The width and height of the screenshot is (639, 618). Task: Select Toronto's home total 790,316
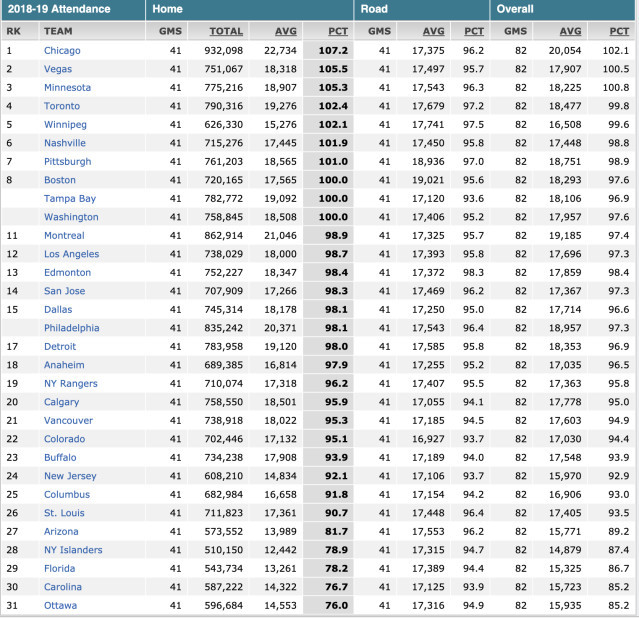click(224, 106)
